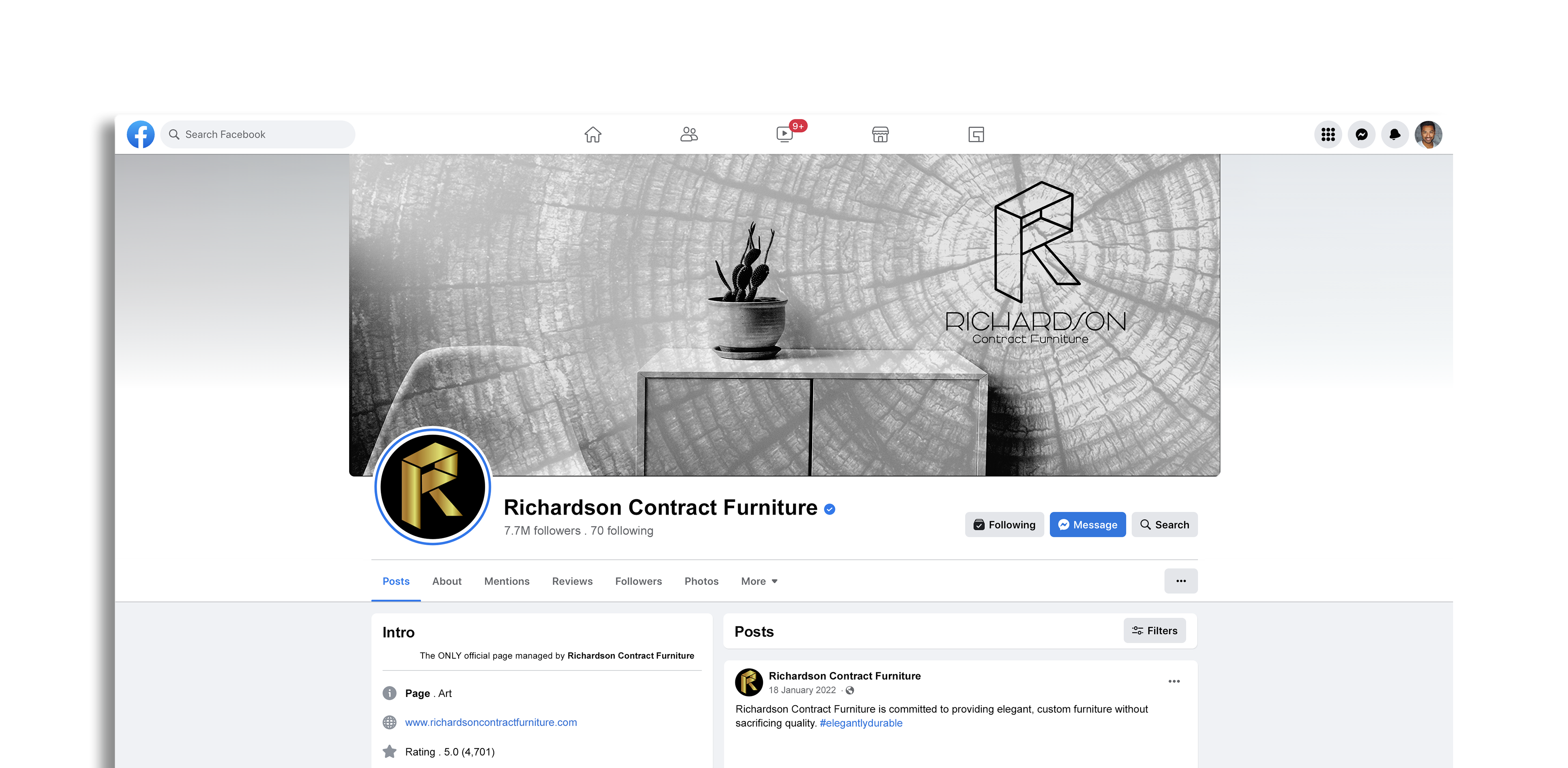Click the Page . Art category text
Viewport: 1568px width, 768px height.
[428, 693]
